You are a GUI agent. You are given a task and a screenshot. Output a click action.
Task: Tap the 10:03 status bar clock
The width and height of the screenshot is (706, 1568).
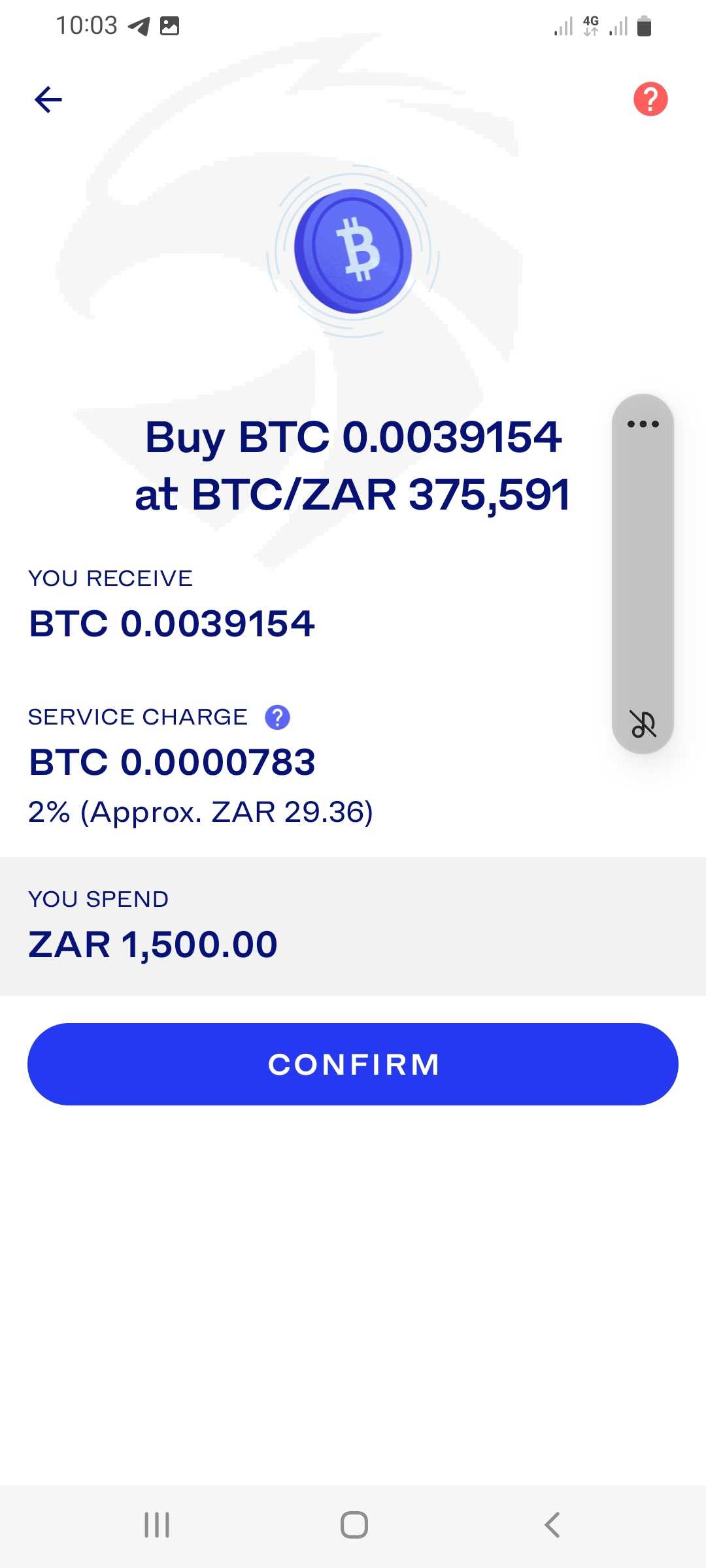pyautogui.click(x=86, y=26)
